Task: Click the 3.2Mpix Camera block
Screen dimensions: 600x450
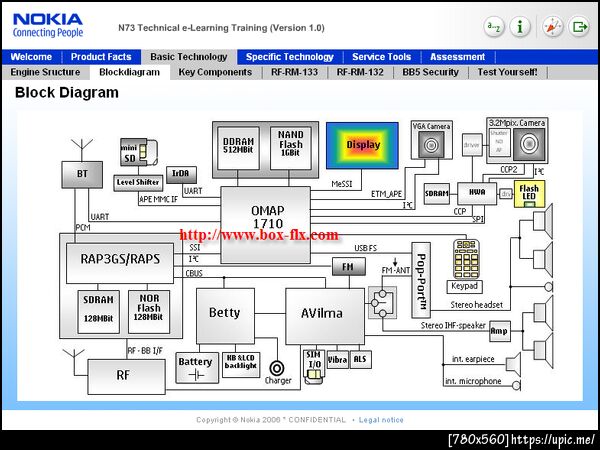Action: pos(517,140)
